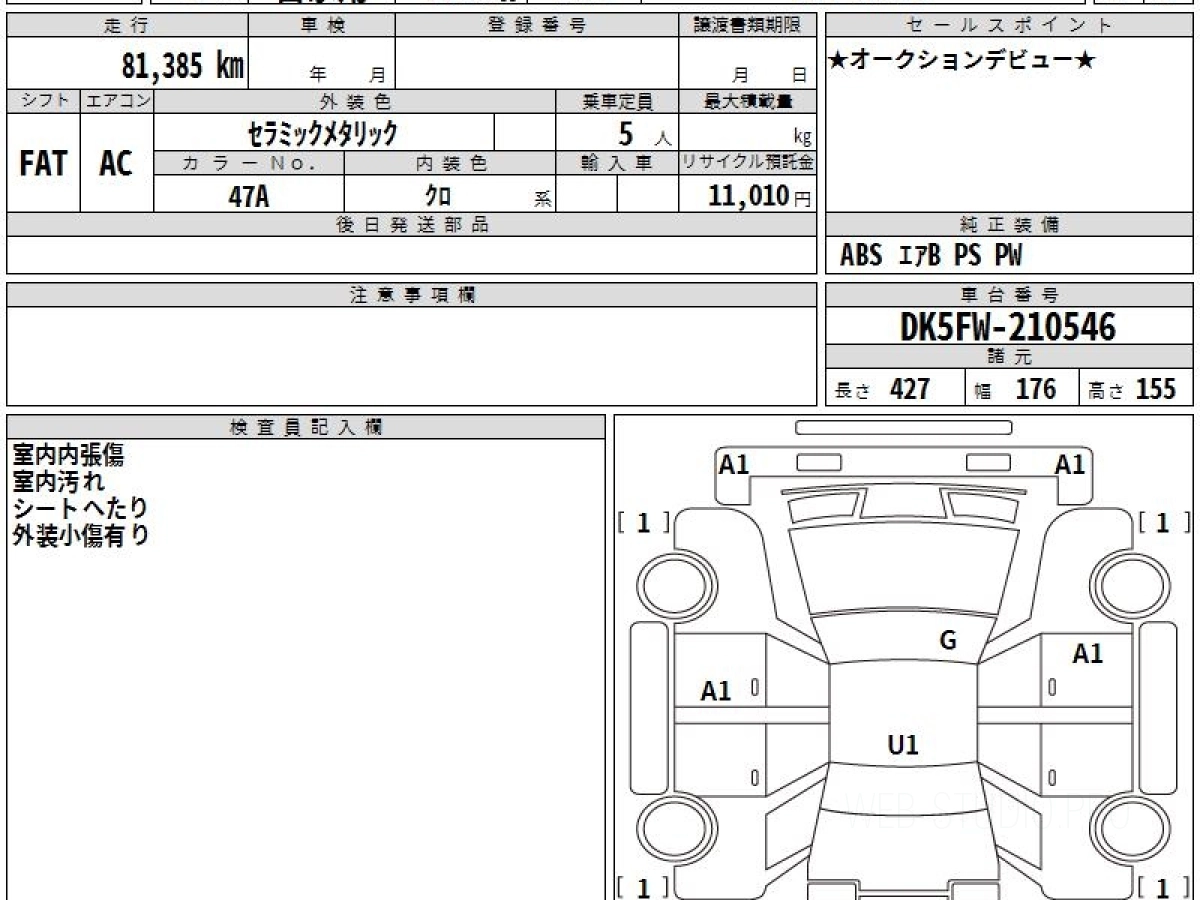Select the inspector note 室内汚れ

[x=59, y=481]
